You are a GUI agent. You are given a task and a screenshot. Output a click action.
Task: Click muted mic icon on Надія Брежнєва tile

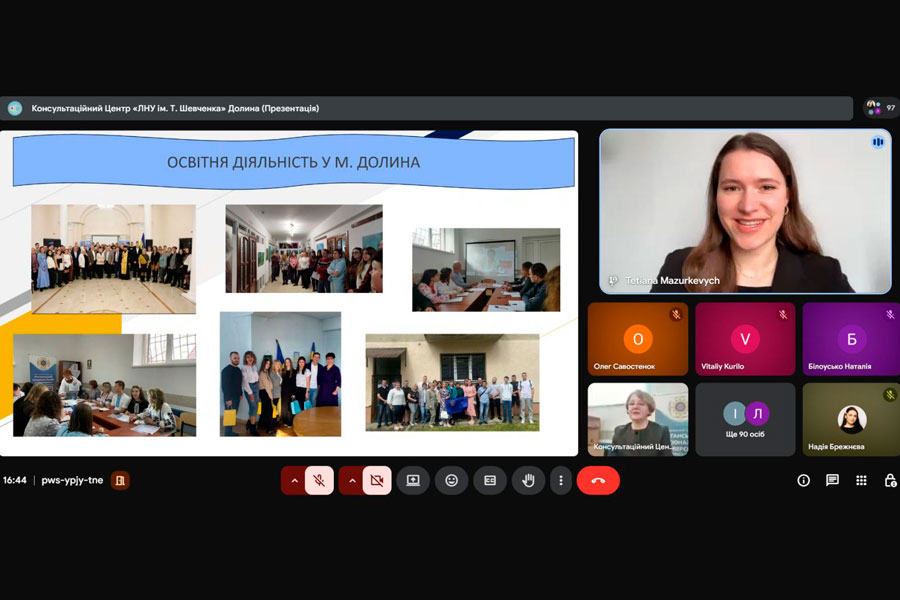point(890,394)
